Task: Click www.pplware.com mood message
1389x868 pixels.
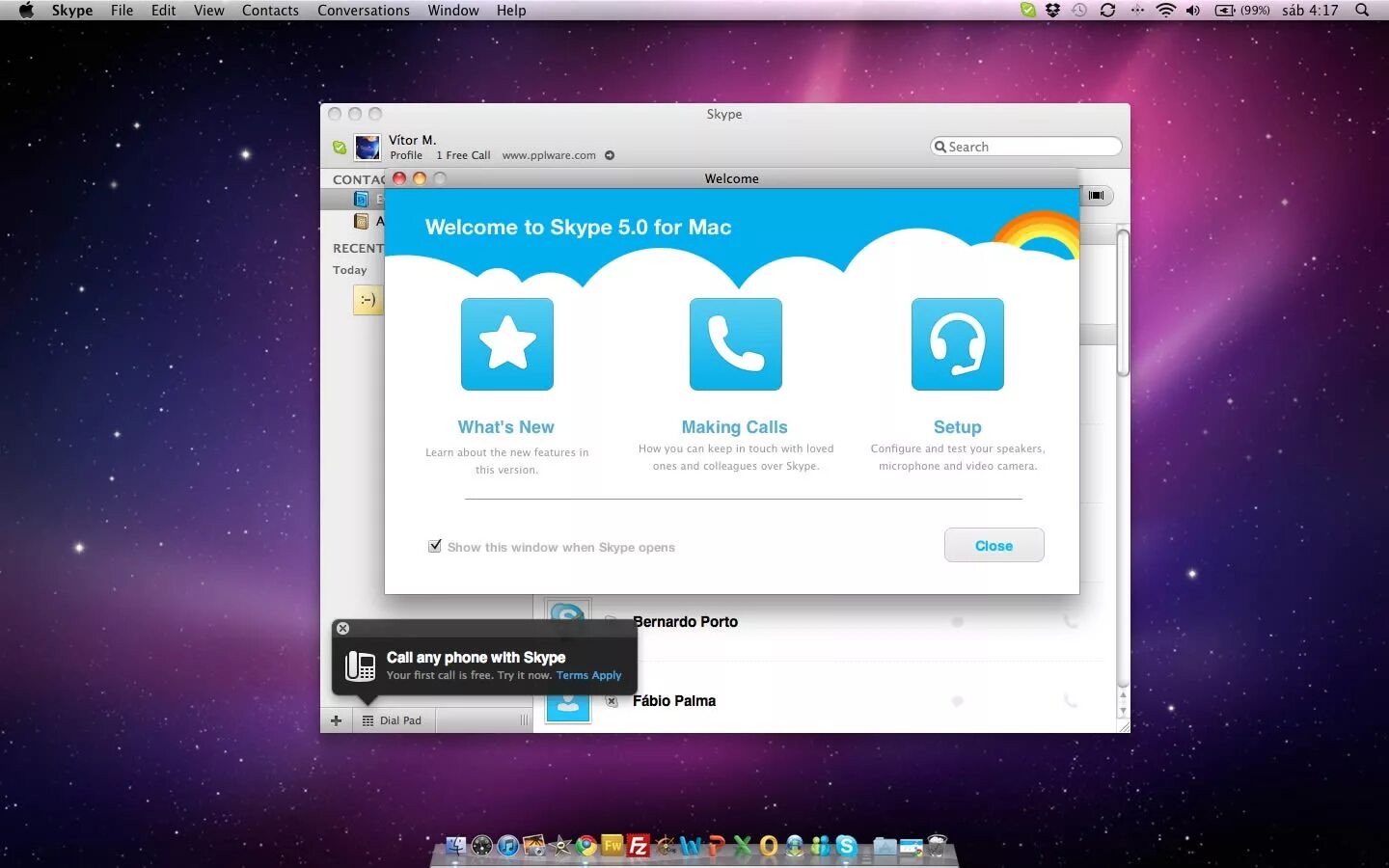Action: (x=549, y=155)
